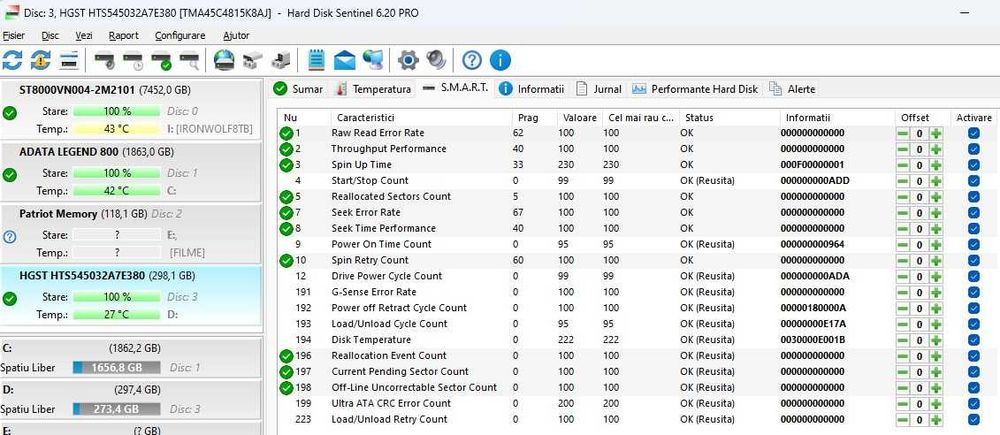The height and width of the screenshot is (435, 1000).
Task: Switch to the Jurnal tab
Action: click(599, 89)
